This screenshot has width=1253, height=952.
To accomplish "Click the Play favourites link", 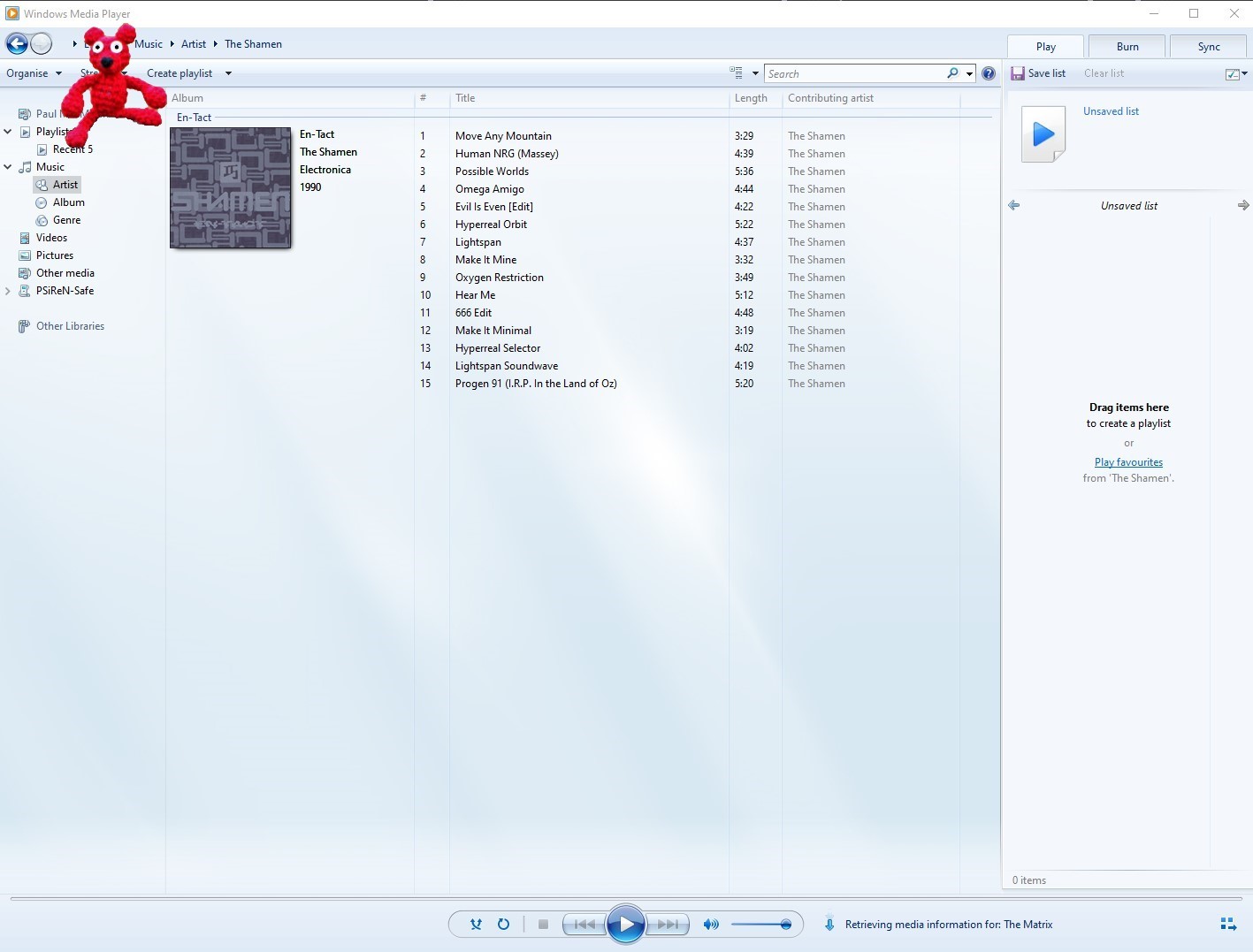I will pos(1128,462).
